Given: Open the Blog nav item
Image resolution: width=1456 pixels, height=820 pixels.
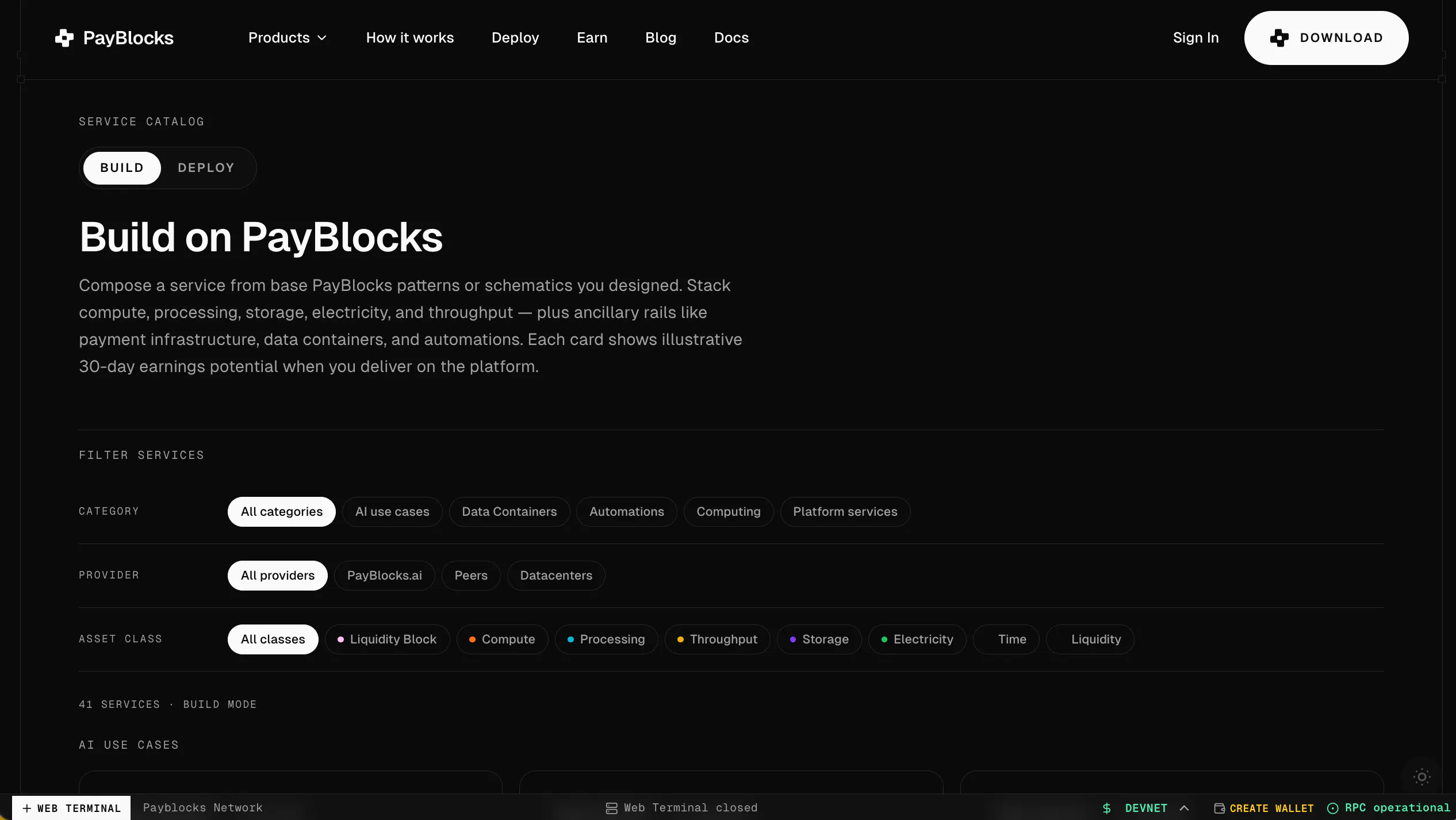Looking at the screenshot, I should coord(661,38).
